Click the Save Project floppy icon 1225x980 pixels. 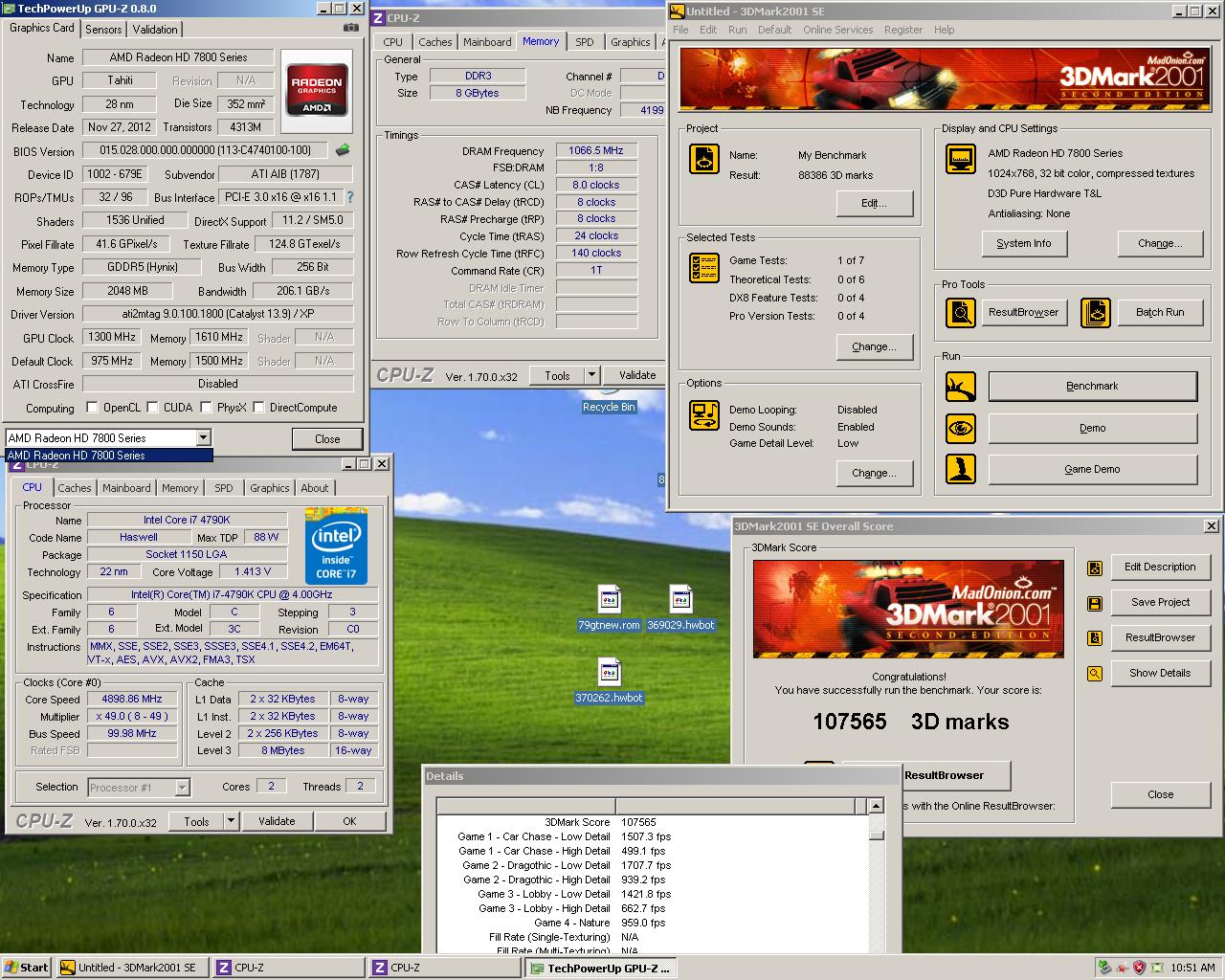pyautogui.click(x=1095, y=603)
